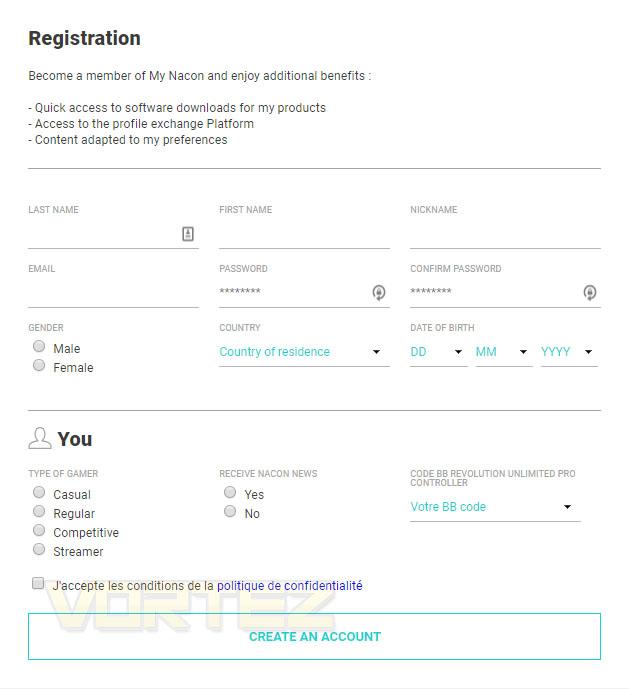Image resolution: width=629 pixels, height=689 pixels.
Task: Expand the MM month dropdown
Action: click(x=504, y=352)
